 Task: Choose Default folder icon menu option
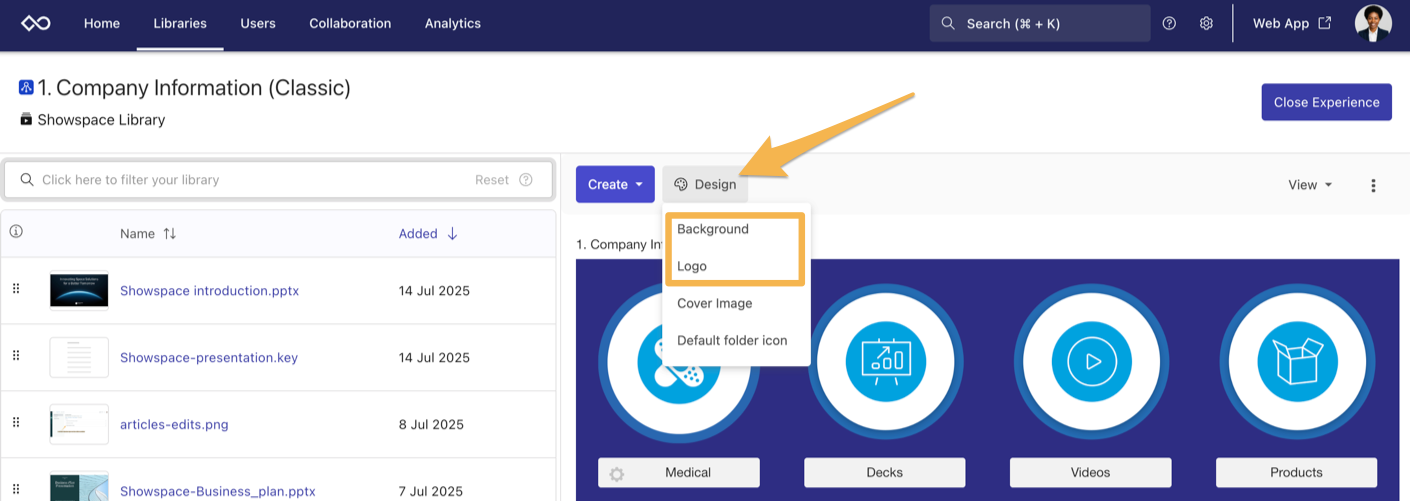pos(732,340)
